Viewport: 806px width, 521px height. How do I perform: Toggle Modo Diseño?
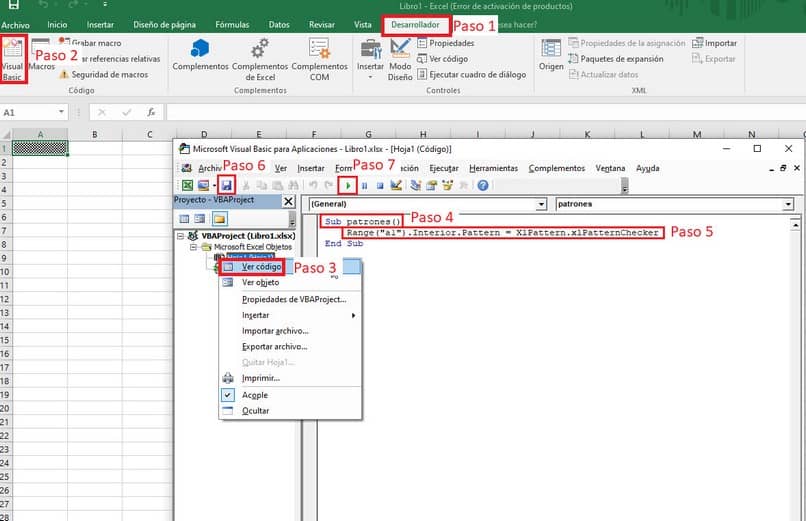coord(400,59)
